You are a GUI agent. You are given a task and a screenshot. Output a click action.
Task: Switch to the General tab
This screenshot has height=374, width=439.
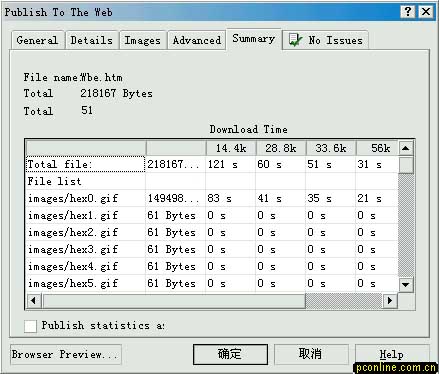pyautogui.click(x=37, y=40)
